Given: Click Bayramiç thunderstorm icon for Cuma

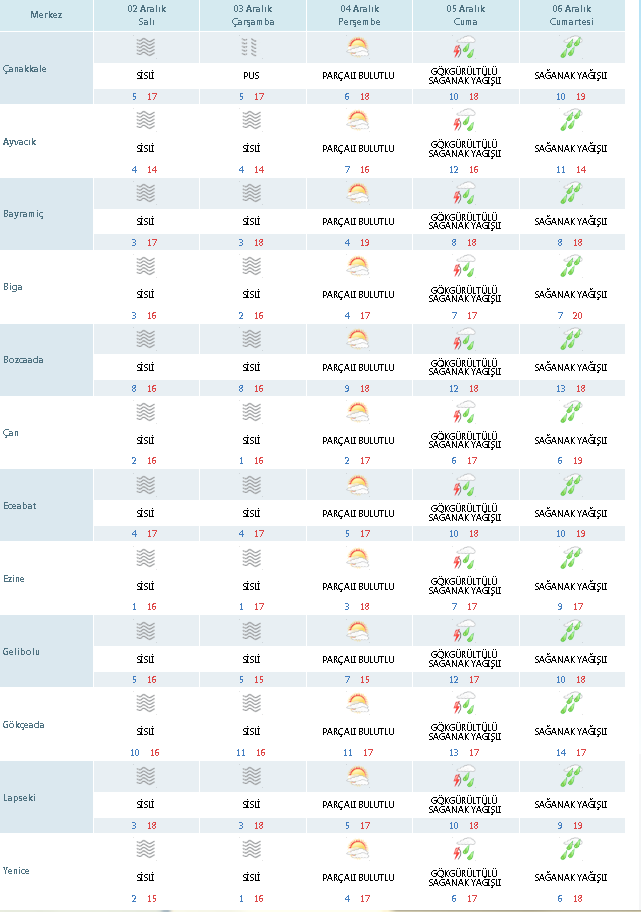Looking at the screenshot, I should pos(465,193).
